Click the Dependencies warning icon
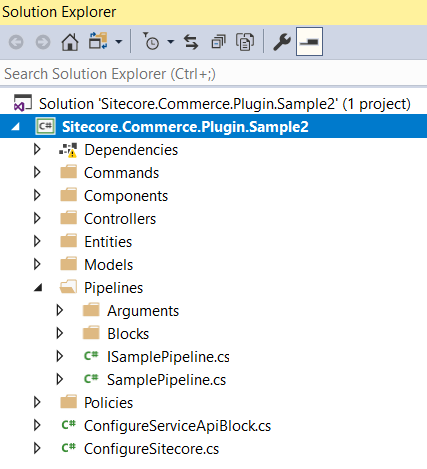Screen dimensions: 427x469 pos(68,150)
